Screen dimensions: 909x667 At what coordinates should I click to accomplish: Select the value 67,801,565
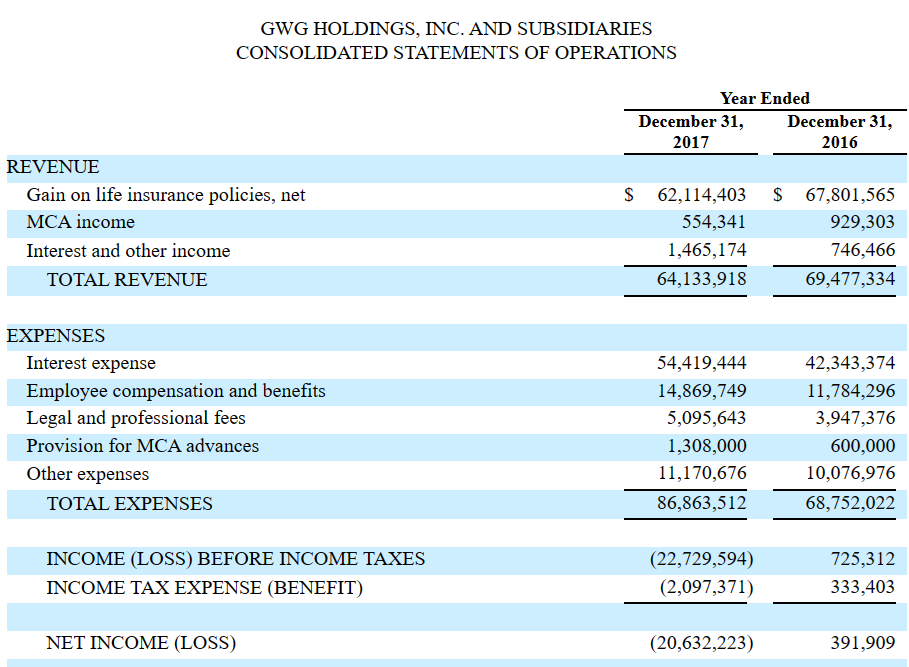point(850,195)
